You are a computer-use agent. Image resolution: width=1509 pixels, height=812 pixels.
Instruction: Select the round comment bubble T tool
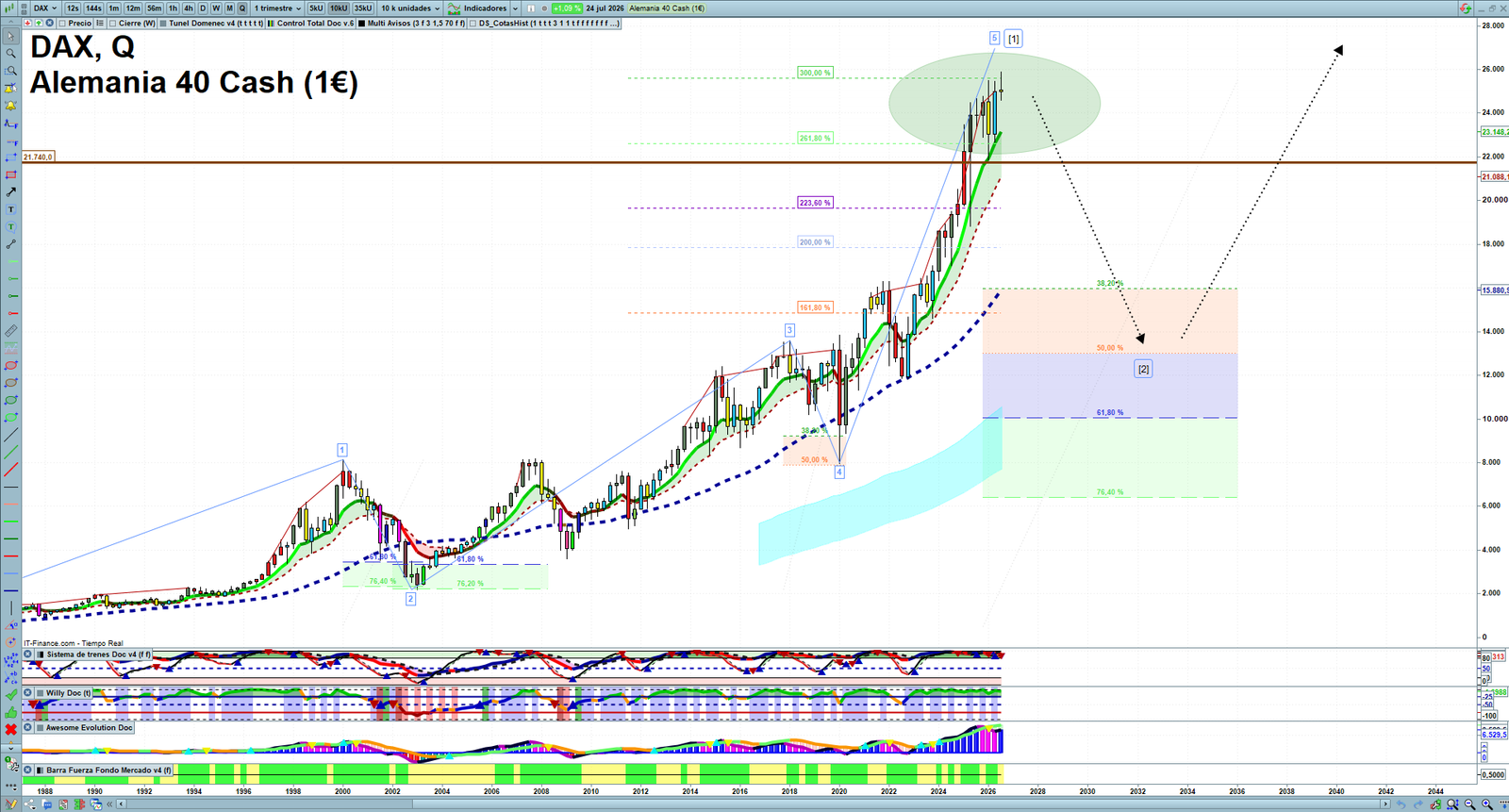click(x=10, y=226)
